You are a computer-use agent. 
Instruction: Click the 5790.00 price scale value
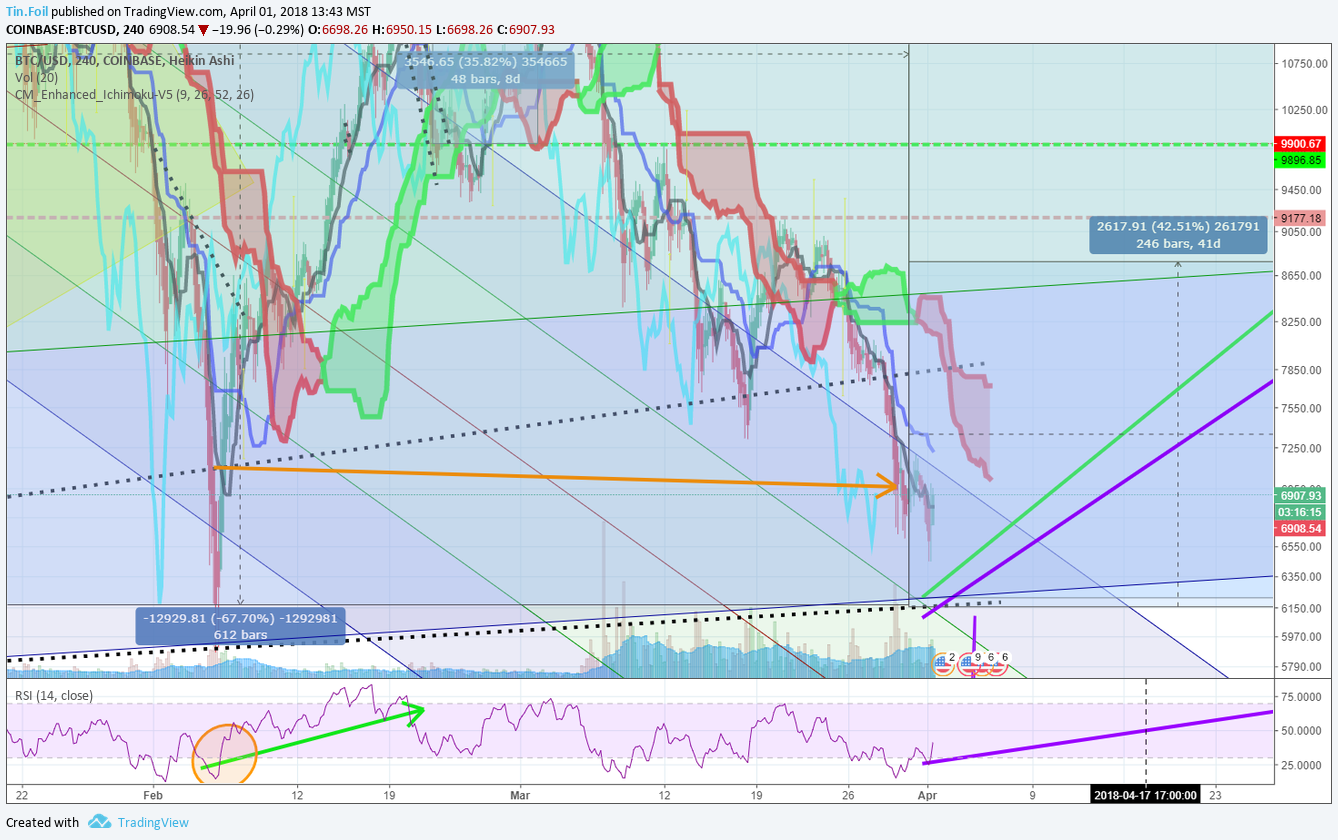1303,666
